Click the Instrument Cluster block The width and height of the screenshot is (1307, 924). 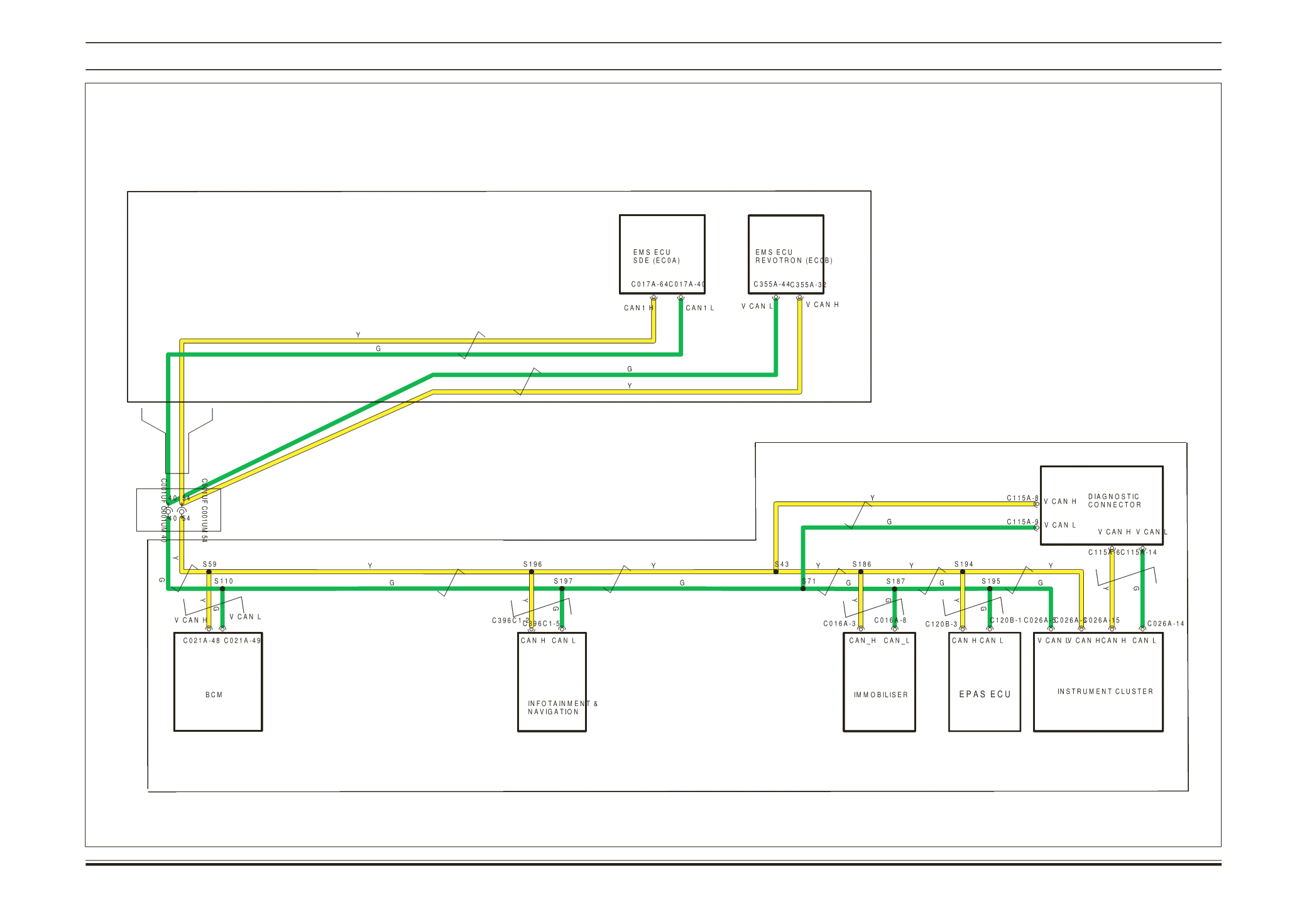pos(1098,682)
